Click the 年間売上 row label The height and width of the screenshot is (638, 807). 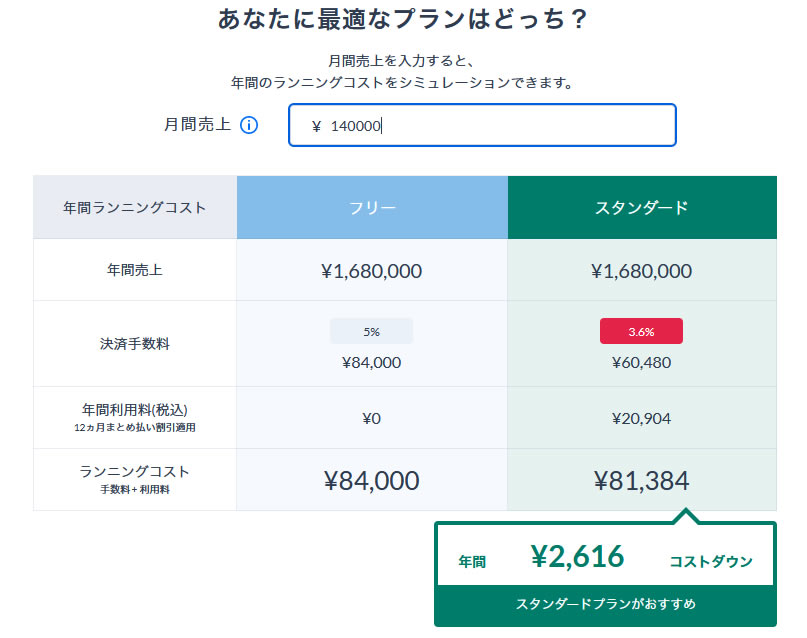[x=135, y=270]
